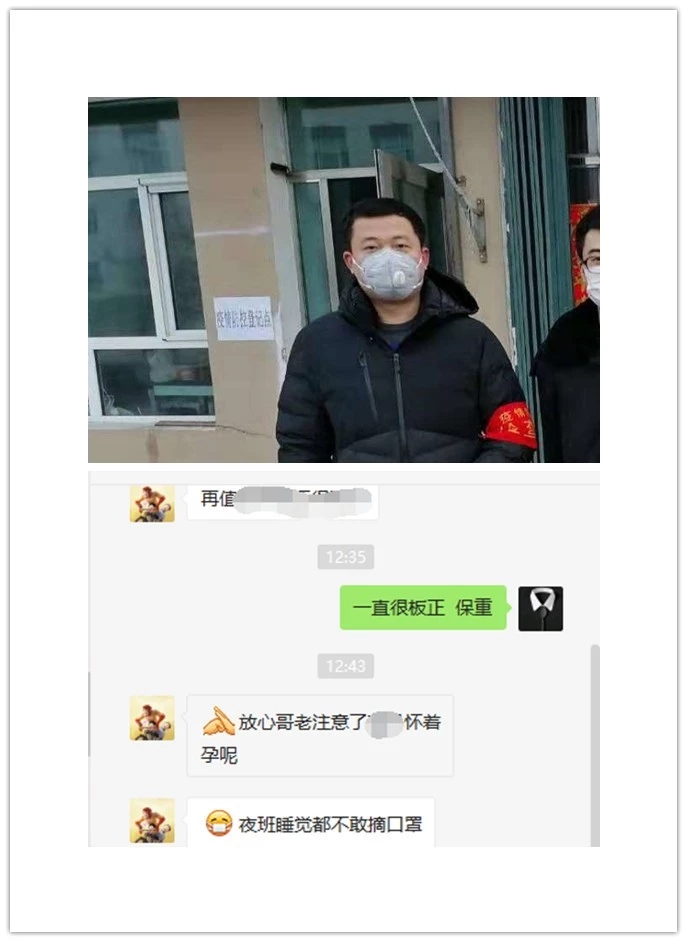Click the 12:35 timestamp label
This screenshot has width=687, height=942.
[x=345, y=557]
